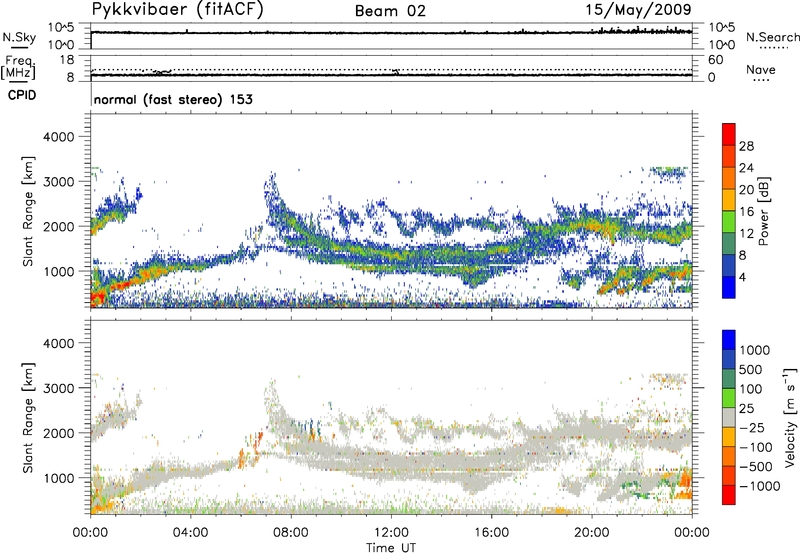Click the 04:00 time tick label
This screenshot has height=554, width=800.
tap(190, 533)
